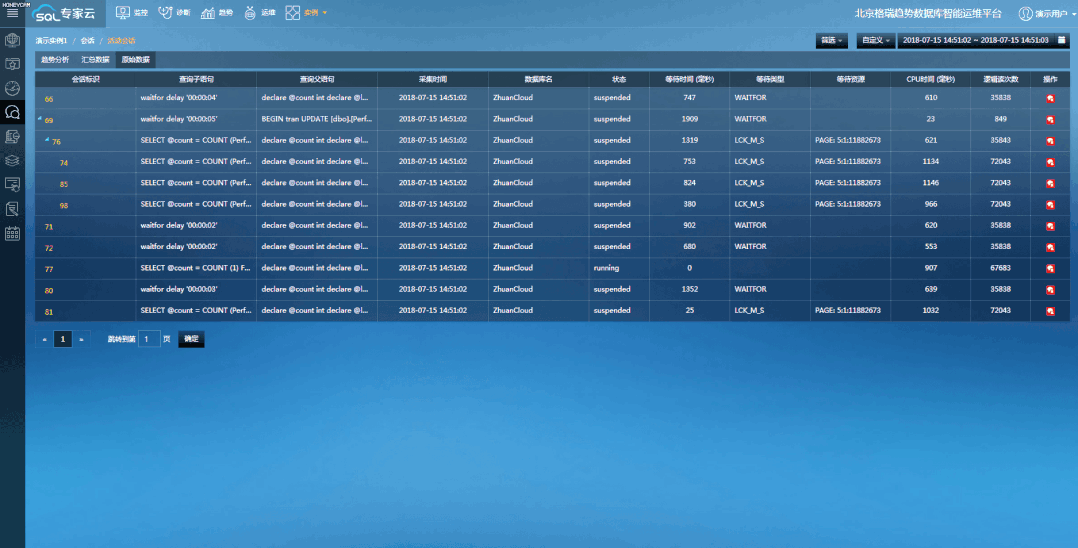Viewport: 1078px width, 548px height.
Task: Click session ID 81
Action: 49,312
